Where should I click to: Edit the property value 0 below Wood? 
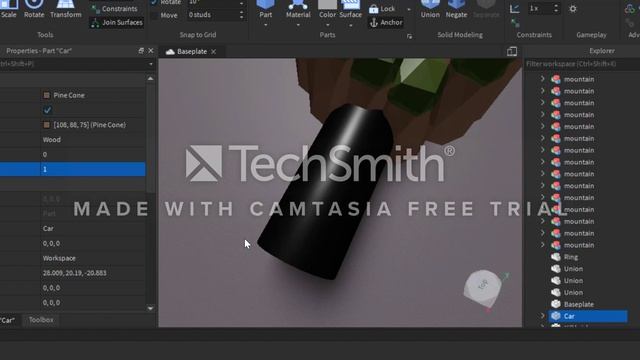point(93,154)
